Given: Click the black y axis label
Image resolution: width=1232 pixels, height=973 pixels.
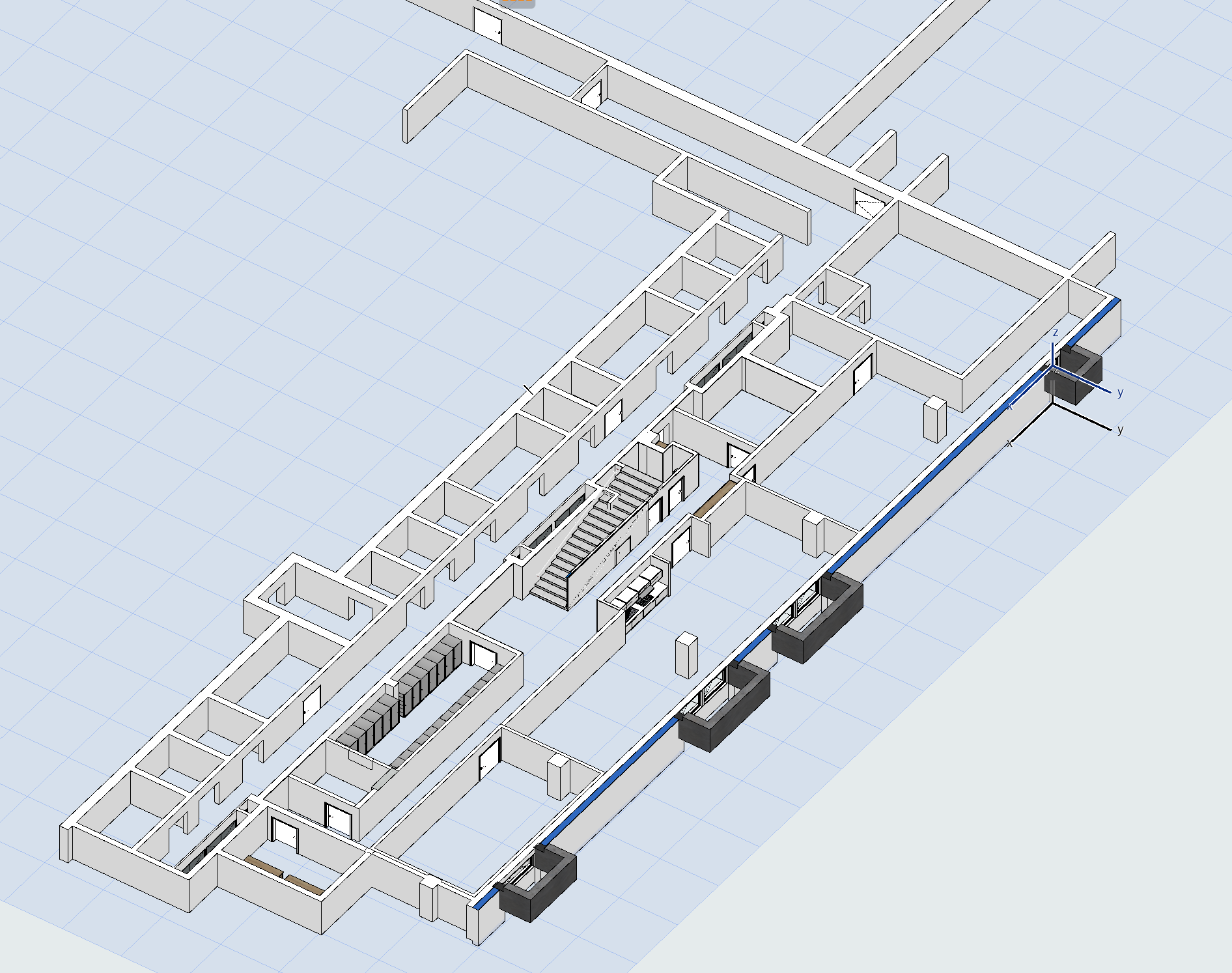Looking at the screenshot, I should tap(1120, 430).
